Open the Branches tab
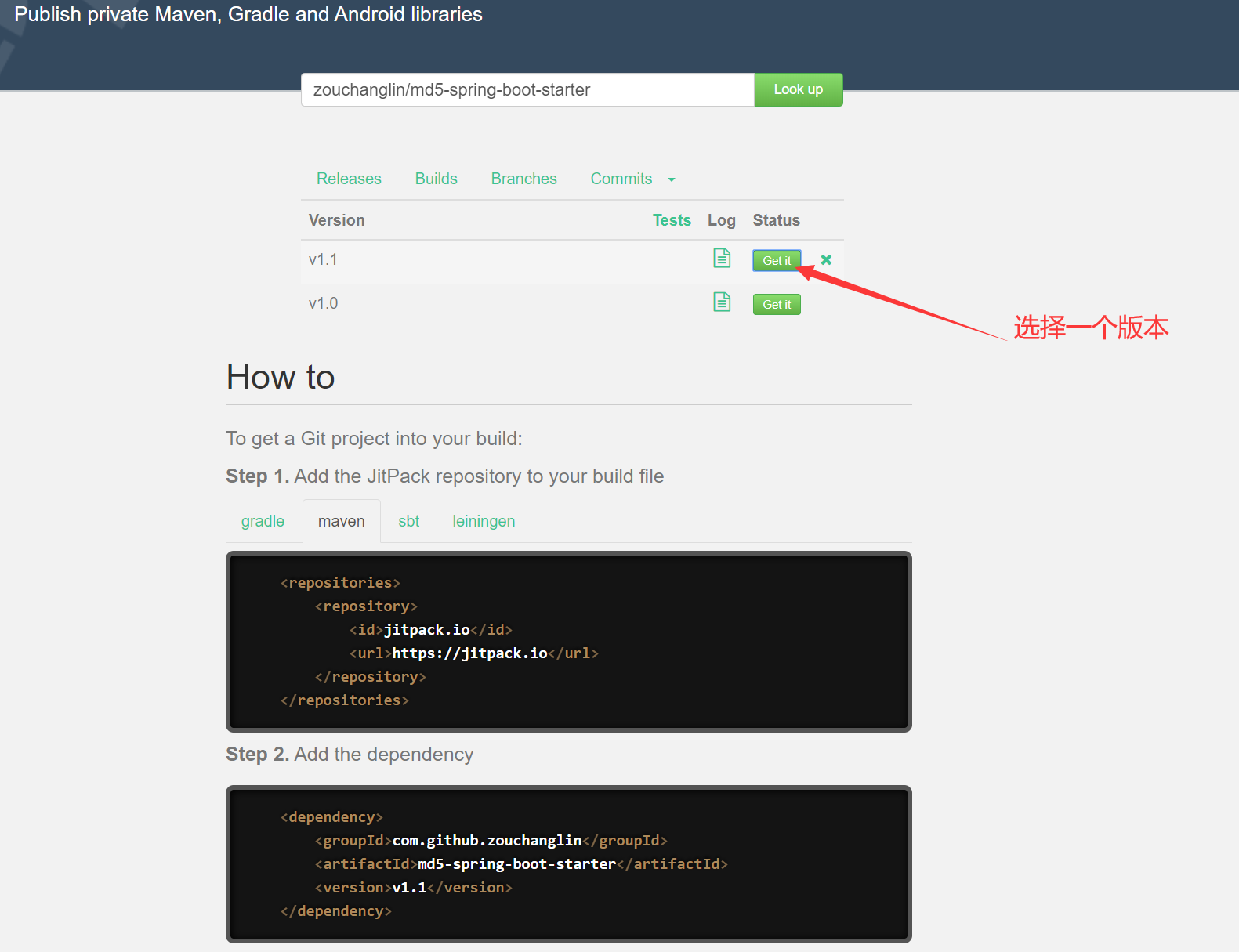The image size is (1239, 952). pos(523,179)
